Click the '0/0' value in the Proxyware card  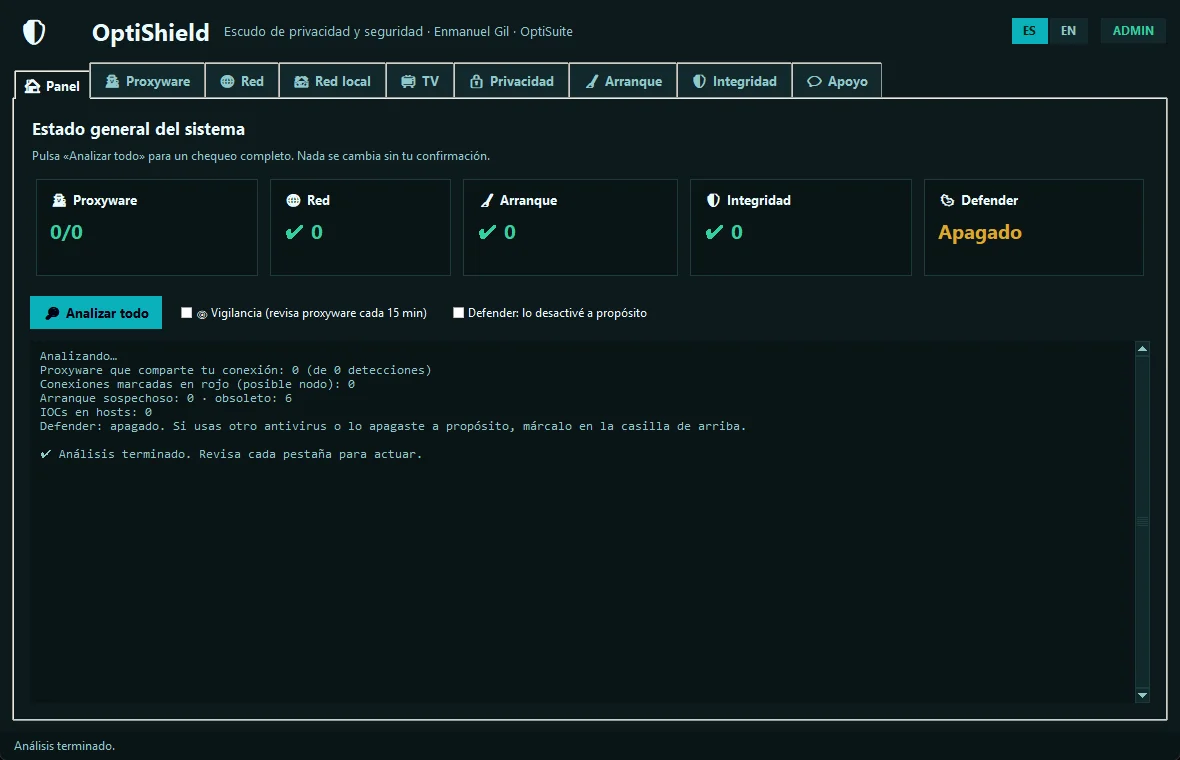click(66, 233)
